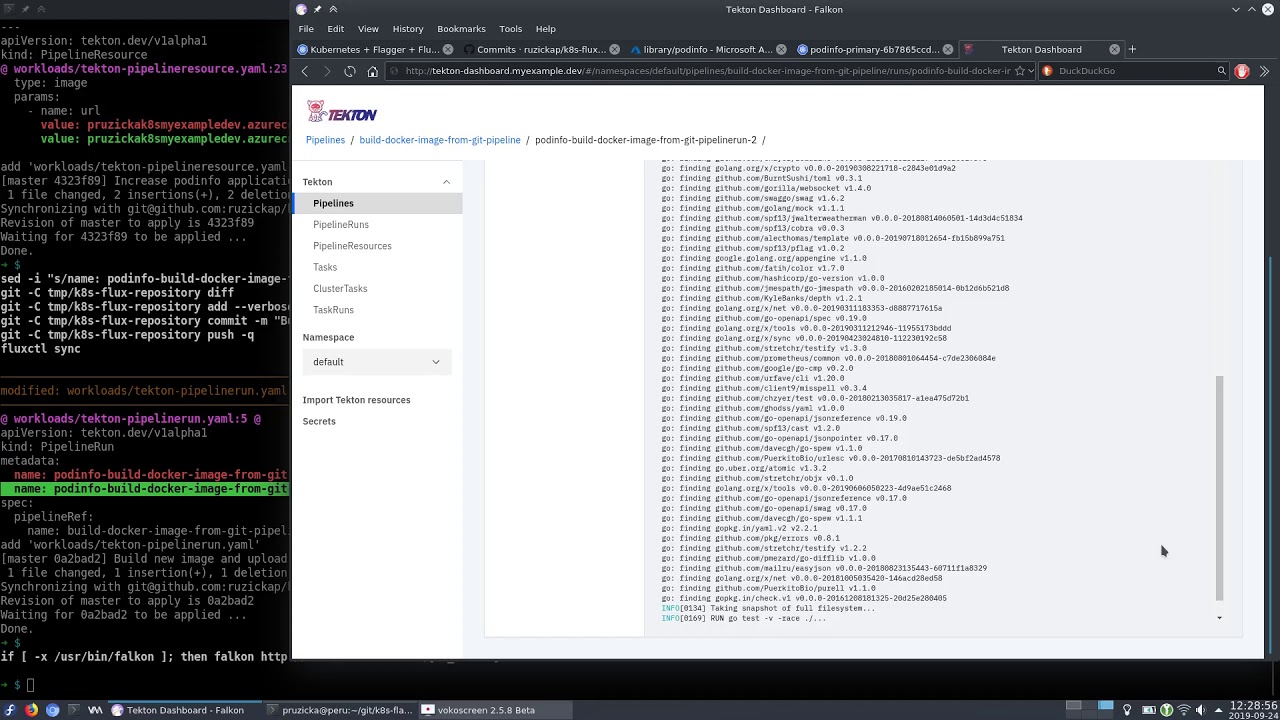Select Pipelines in the sidebar

point(377,203)
